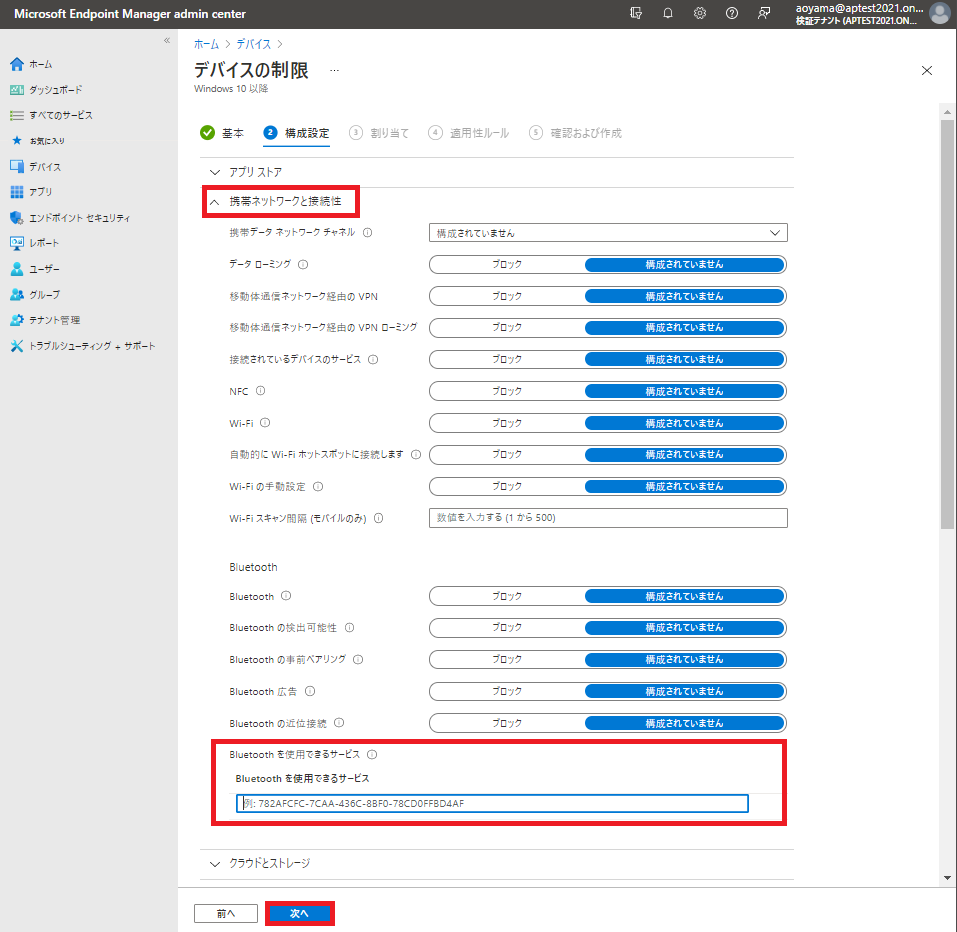Show info tooltip for データ ローミング
The width and height of the screenshot is (957, 932).
coord(303,264)
